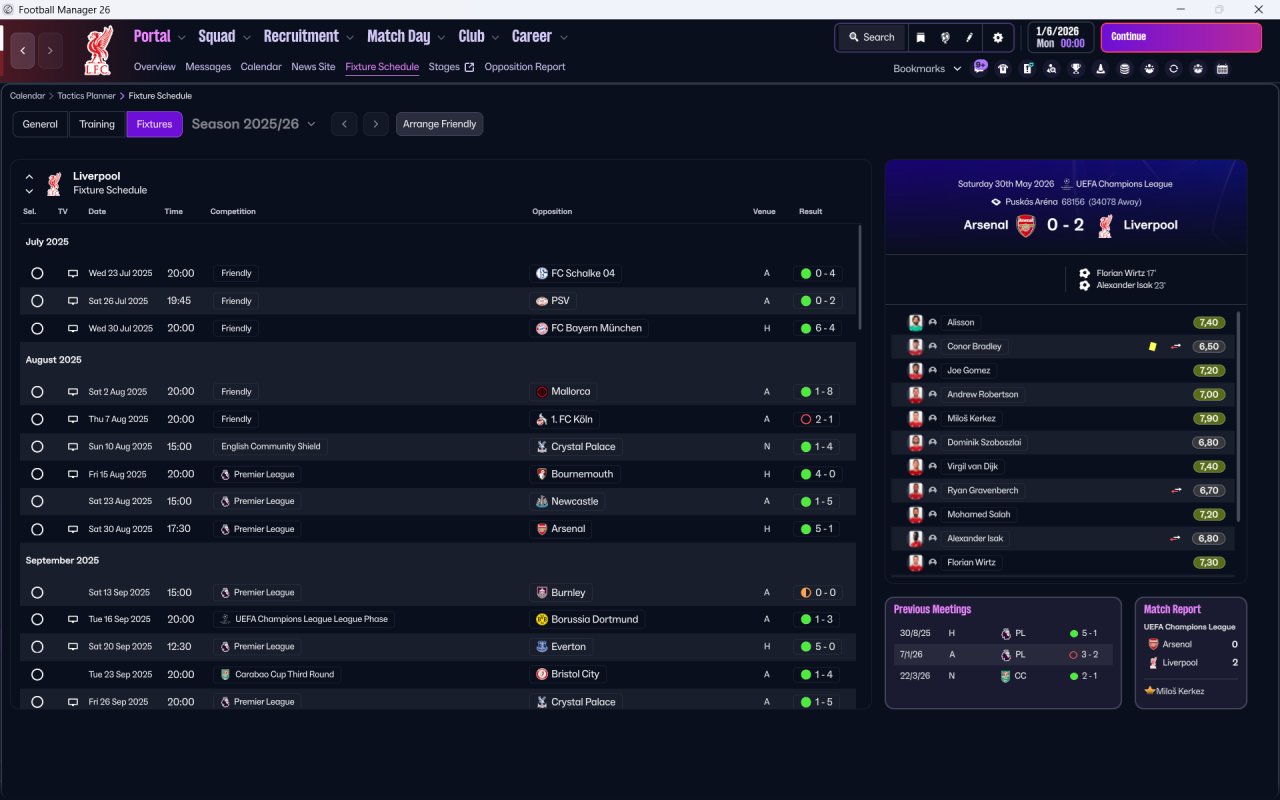Click the purple Continue button
The height and width of the screenshot is (800, 1280).
point(1181,37)
